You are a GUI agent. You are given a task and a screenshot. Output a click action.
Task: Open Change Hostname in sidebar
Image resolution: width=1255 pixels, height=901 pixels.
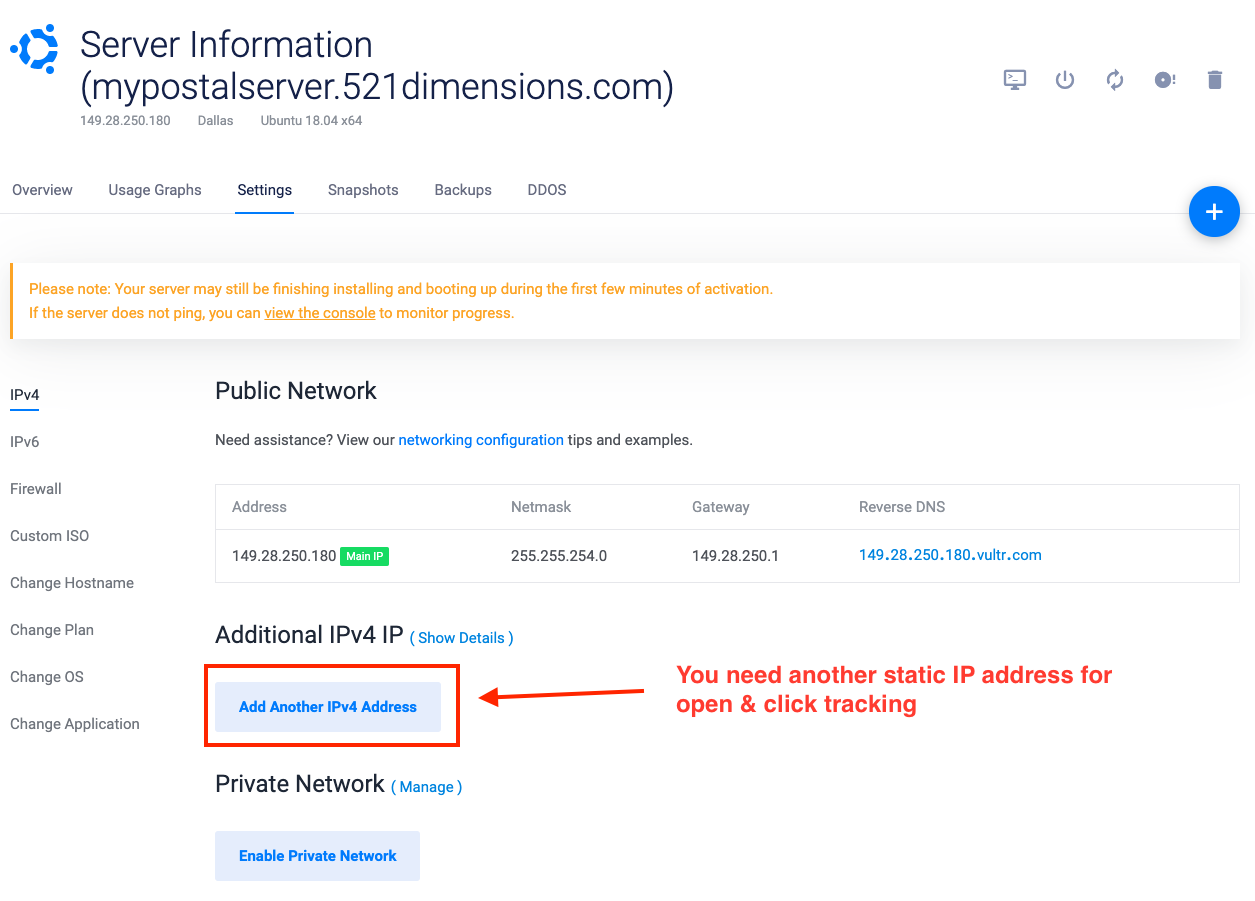(72, 583)
